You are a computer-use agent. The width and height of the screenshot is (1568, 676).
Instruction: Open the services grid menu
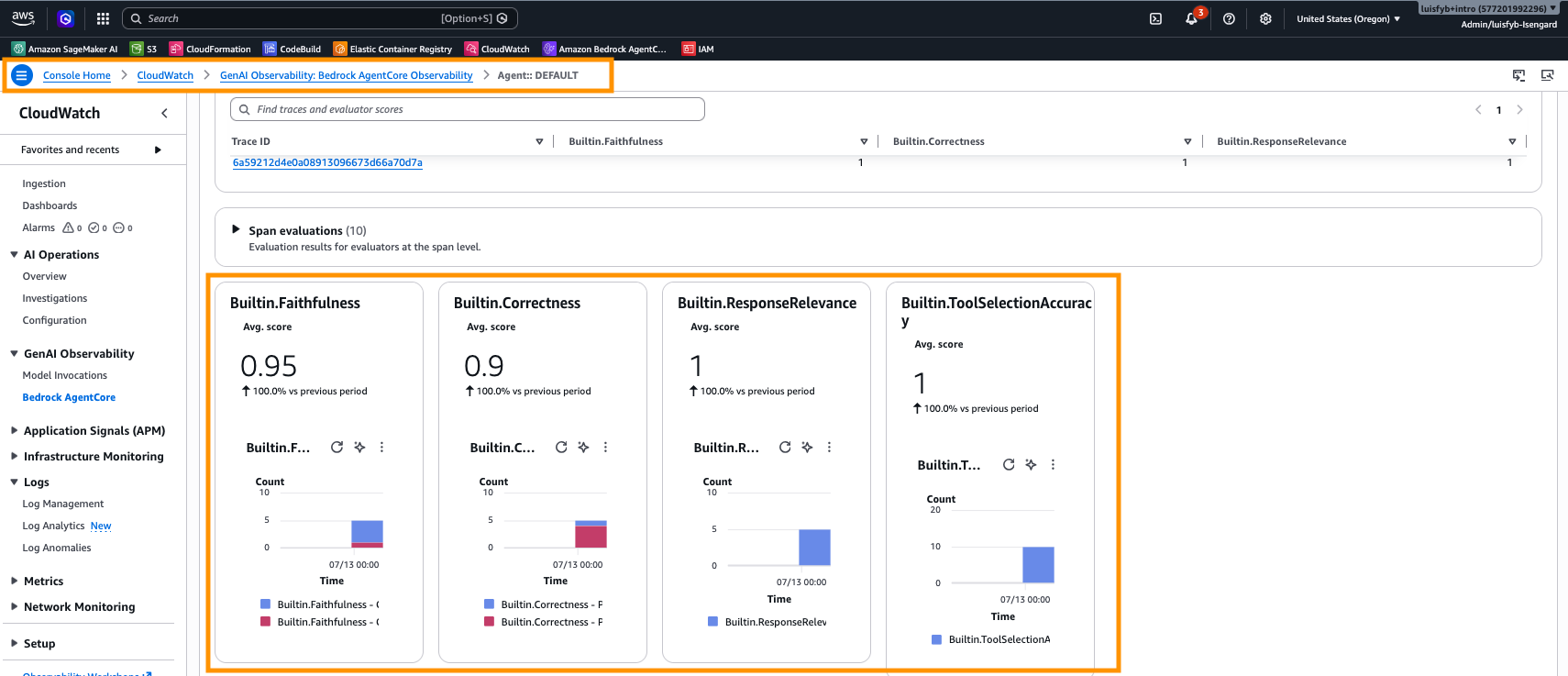tap(103, 18)
